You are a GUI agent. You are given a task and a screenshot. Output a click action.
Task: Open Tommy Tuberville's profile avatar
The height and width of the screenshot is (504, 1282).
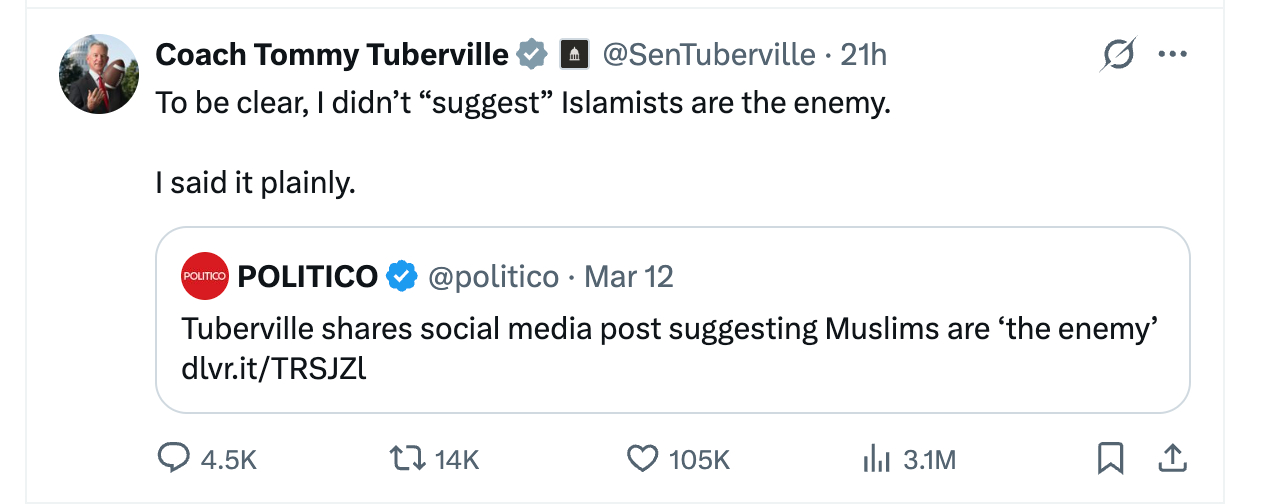[x=98, y=74]
